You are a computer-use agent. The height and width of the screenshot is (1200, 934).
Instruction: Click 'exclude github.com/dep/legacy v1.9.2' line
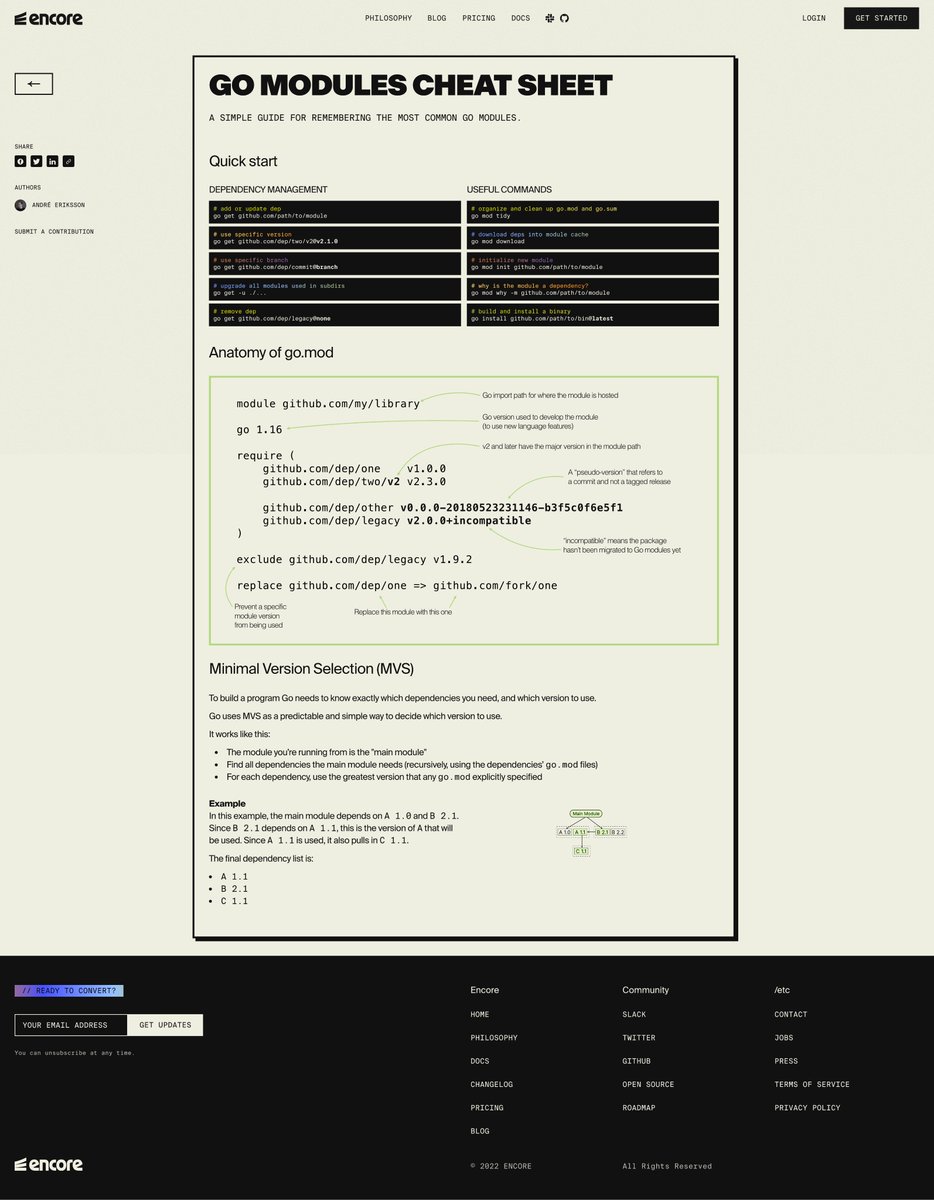[354, 560]
